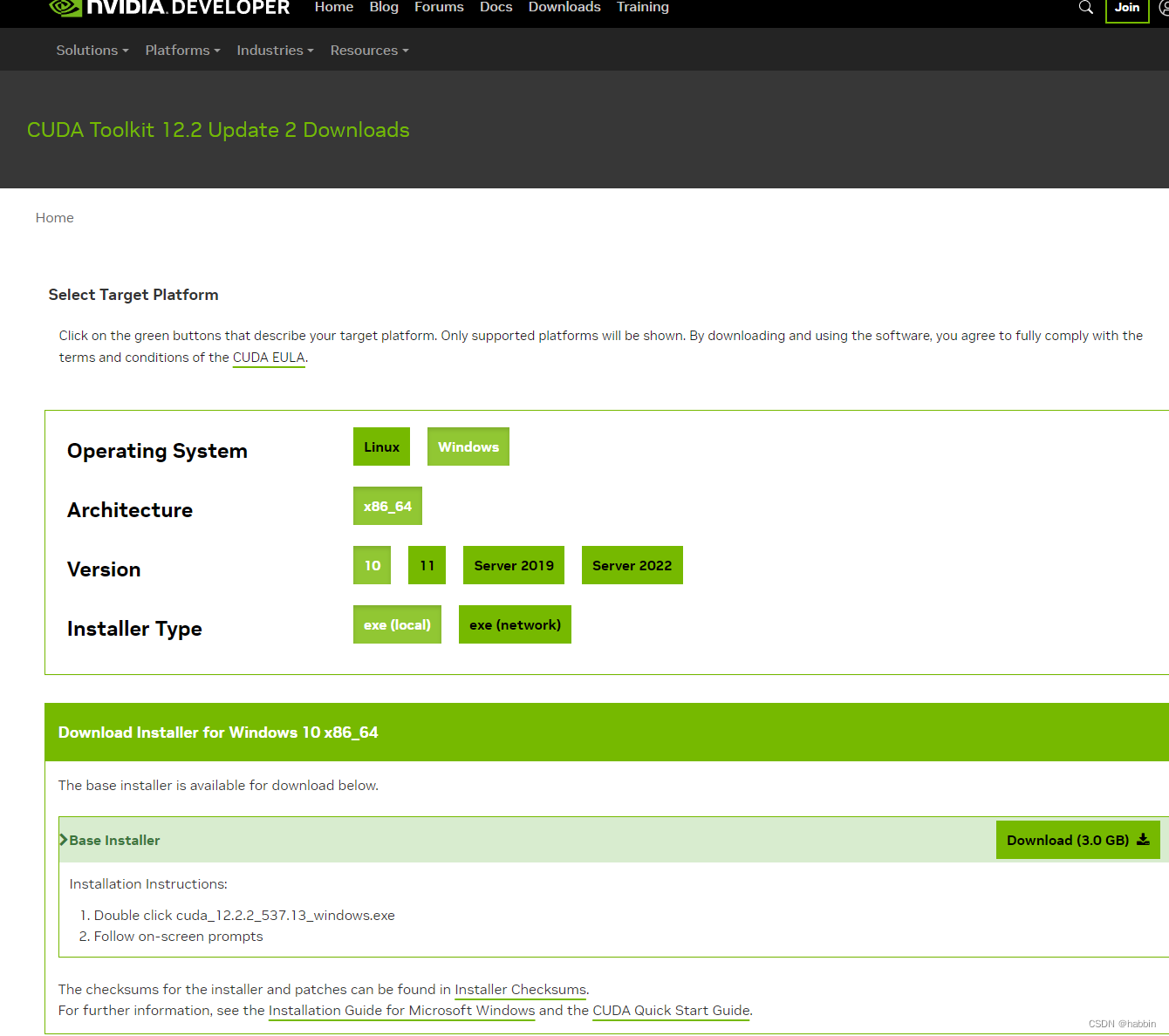Expand the Platforms dropdown

coord(182,51)
